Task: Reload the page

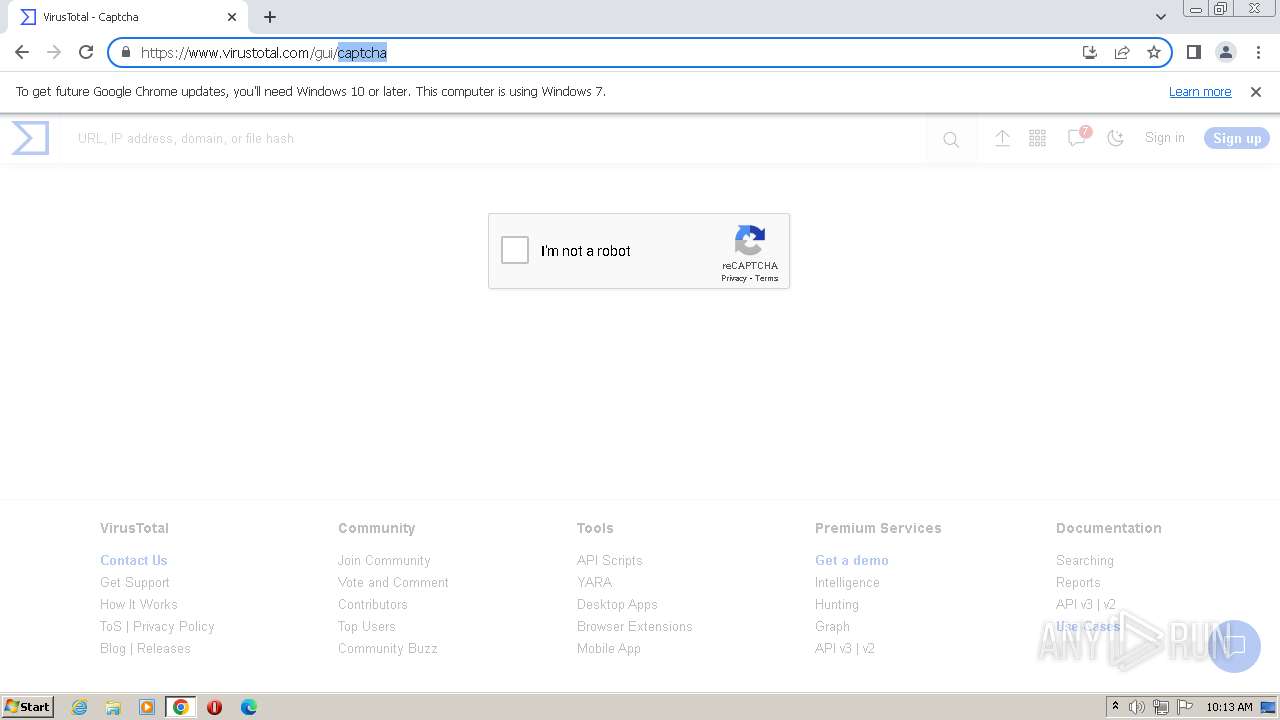Action: tap(86, 52)
